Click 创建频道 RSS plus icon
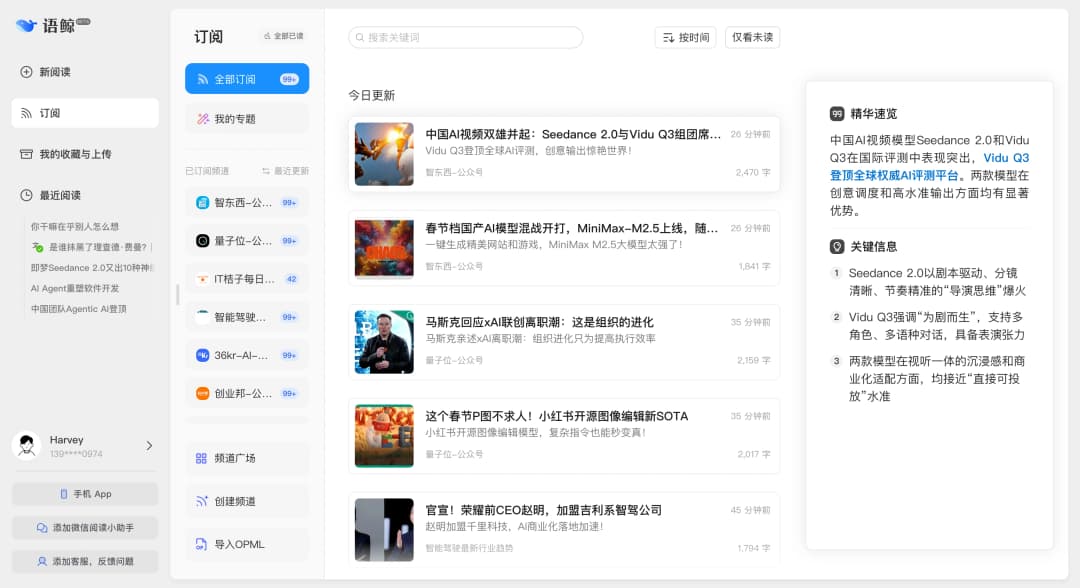This screenshot has height=588, width=1080. tap(202, 501)
